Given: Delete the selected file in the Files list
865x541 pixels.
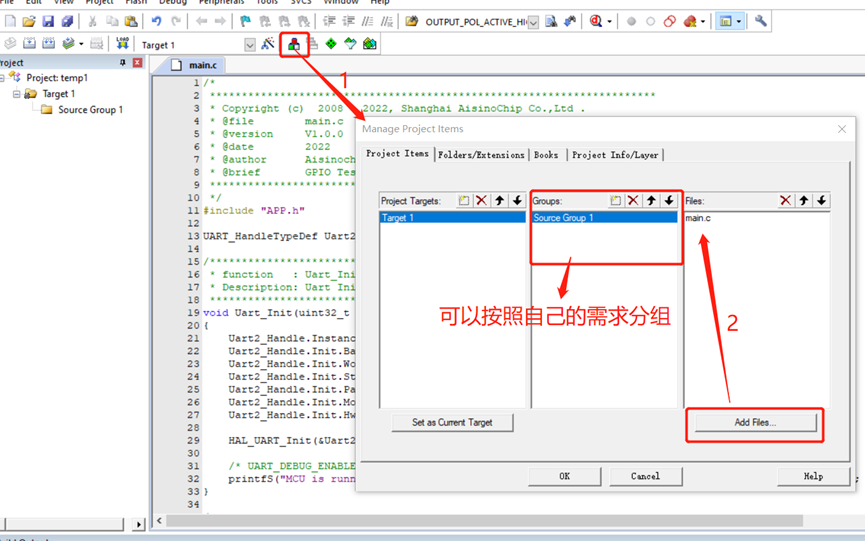Looking at the screenshot, I should point(785,201).
